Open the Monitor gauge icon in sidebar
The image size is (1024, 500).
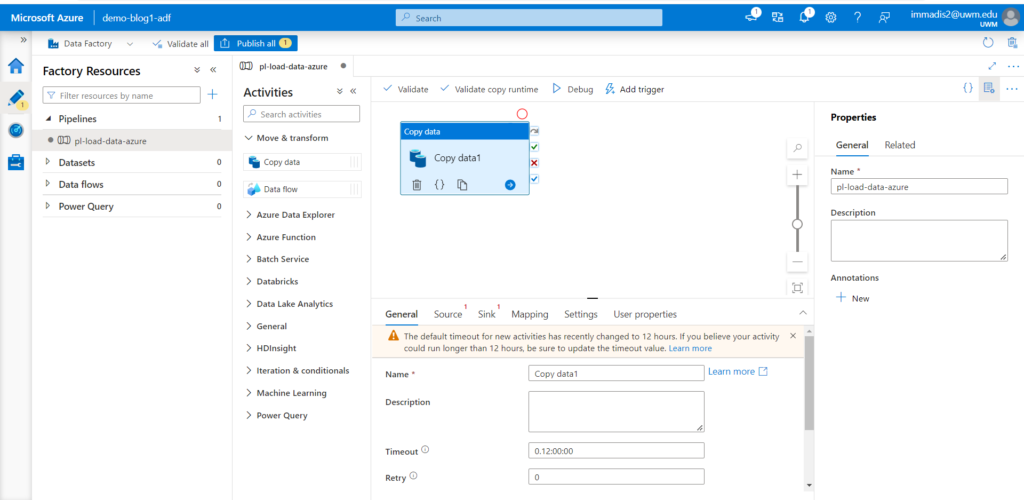point(16,131)
